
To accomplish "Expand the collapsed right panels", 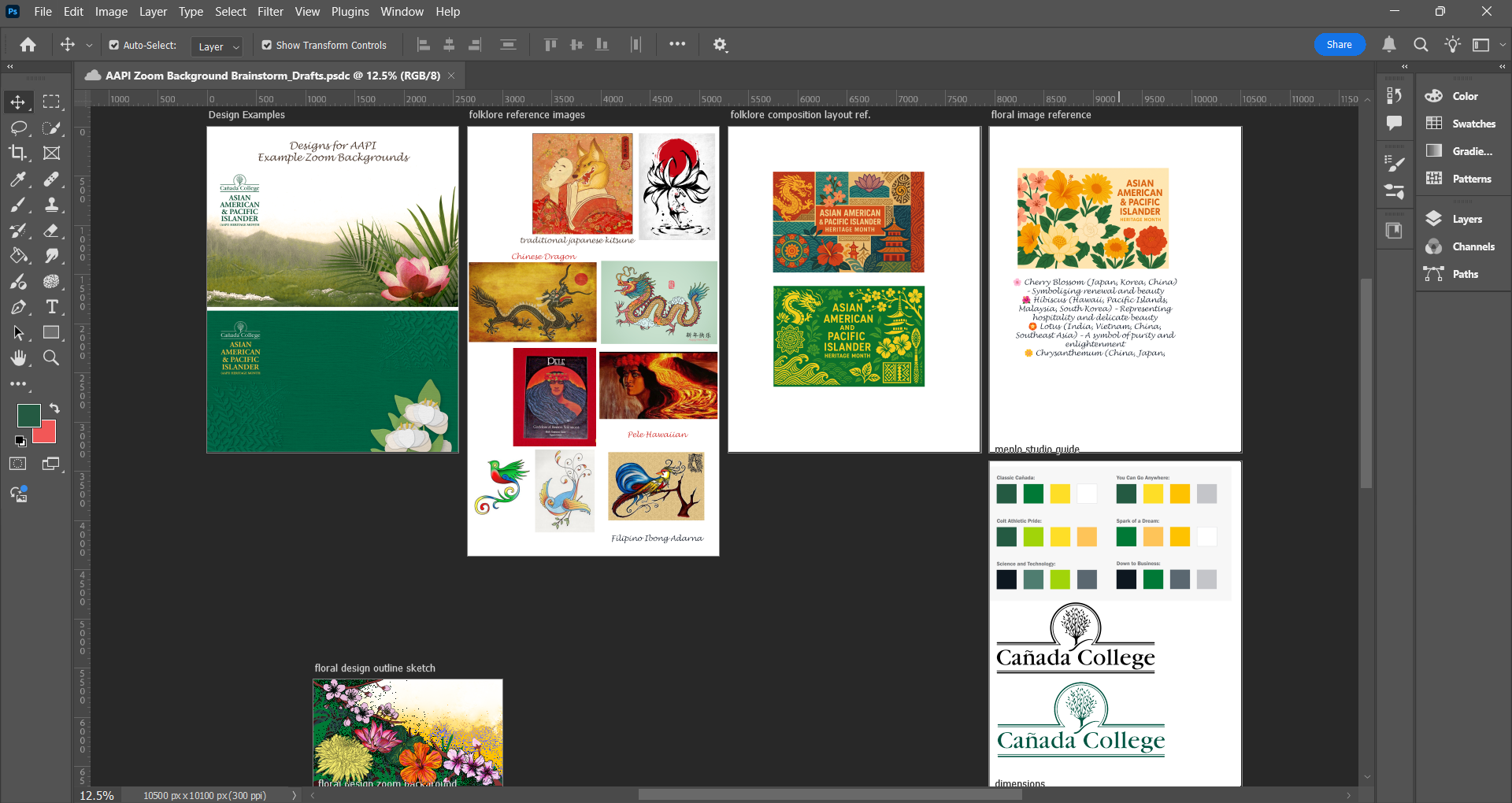I will [x=1502, y=67].
